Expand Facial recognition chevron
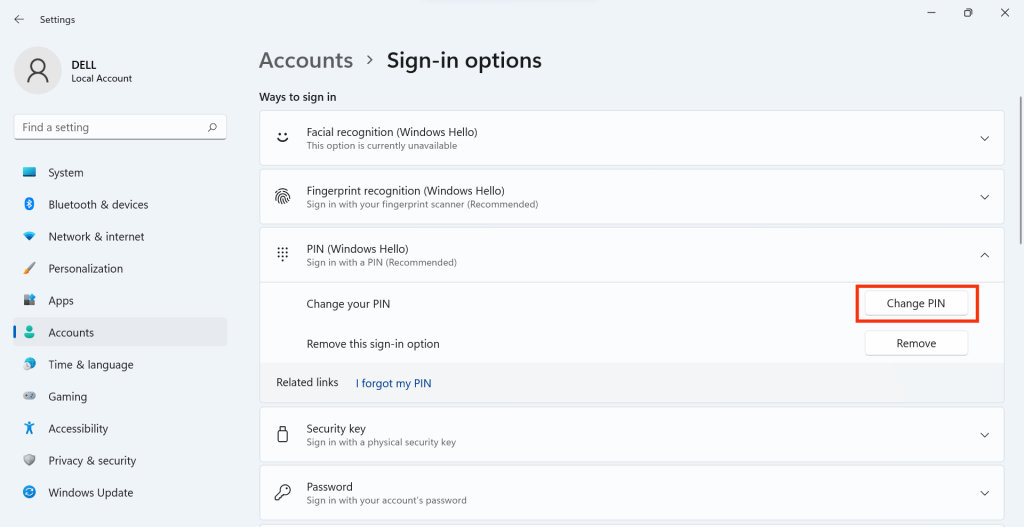Screen dimensions: 1024x527 [x=985, y=138]
